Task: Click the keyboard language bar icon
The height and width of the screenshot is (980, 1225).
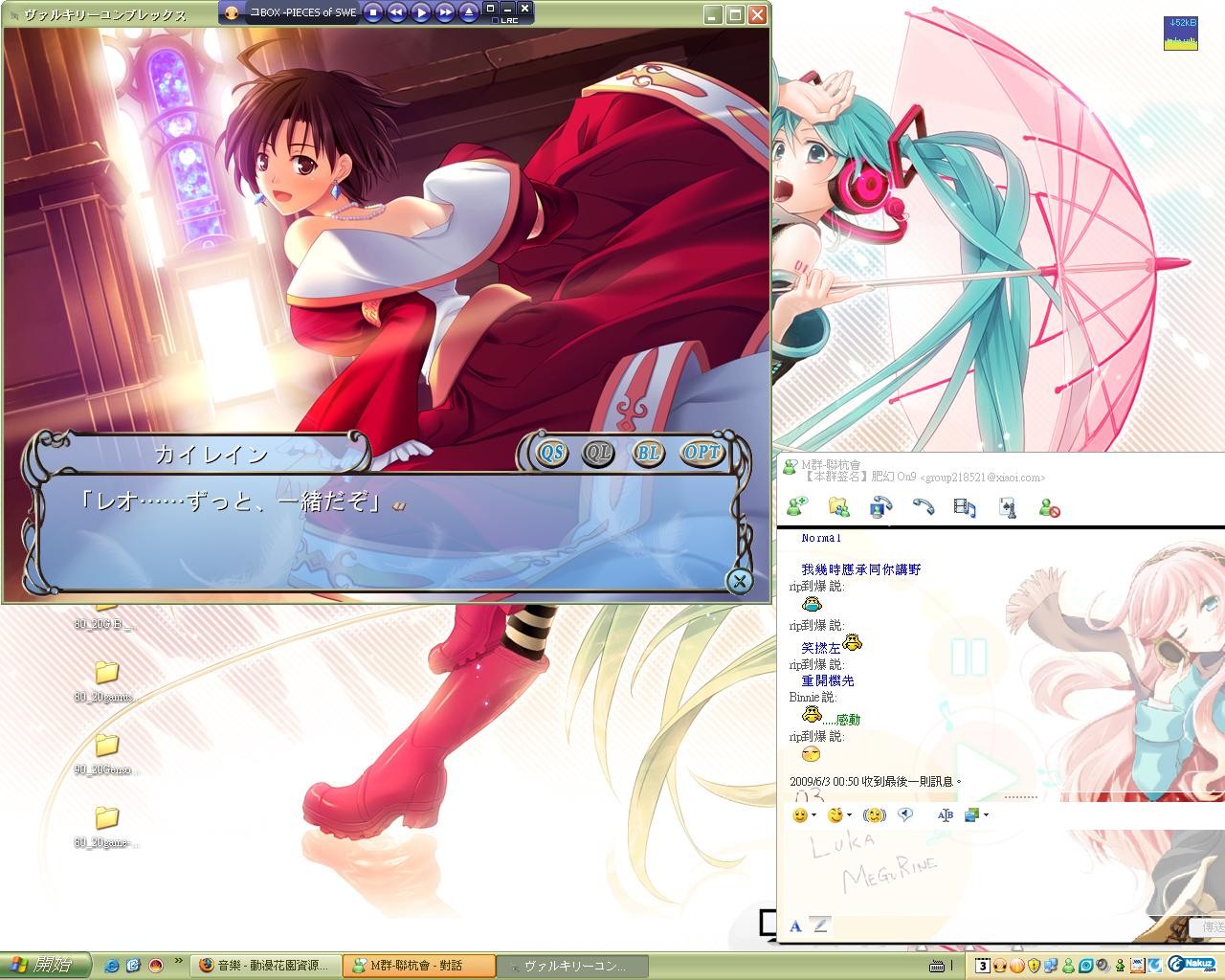Action: click(935, 966)
